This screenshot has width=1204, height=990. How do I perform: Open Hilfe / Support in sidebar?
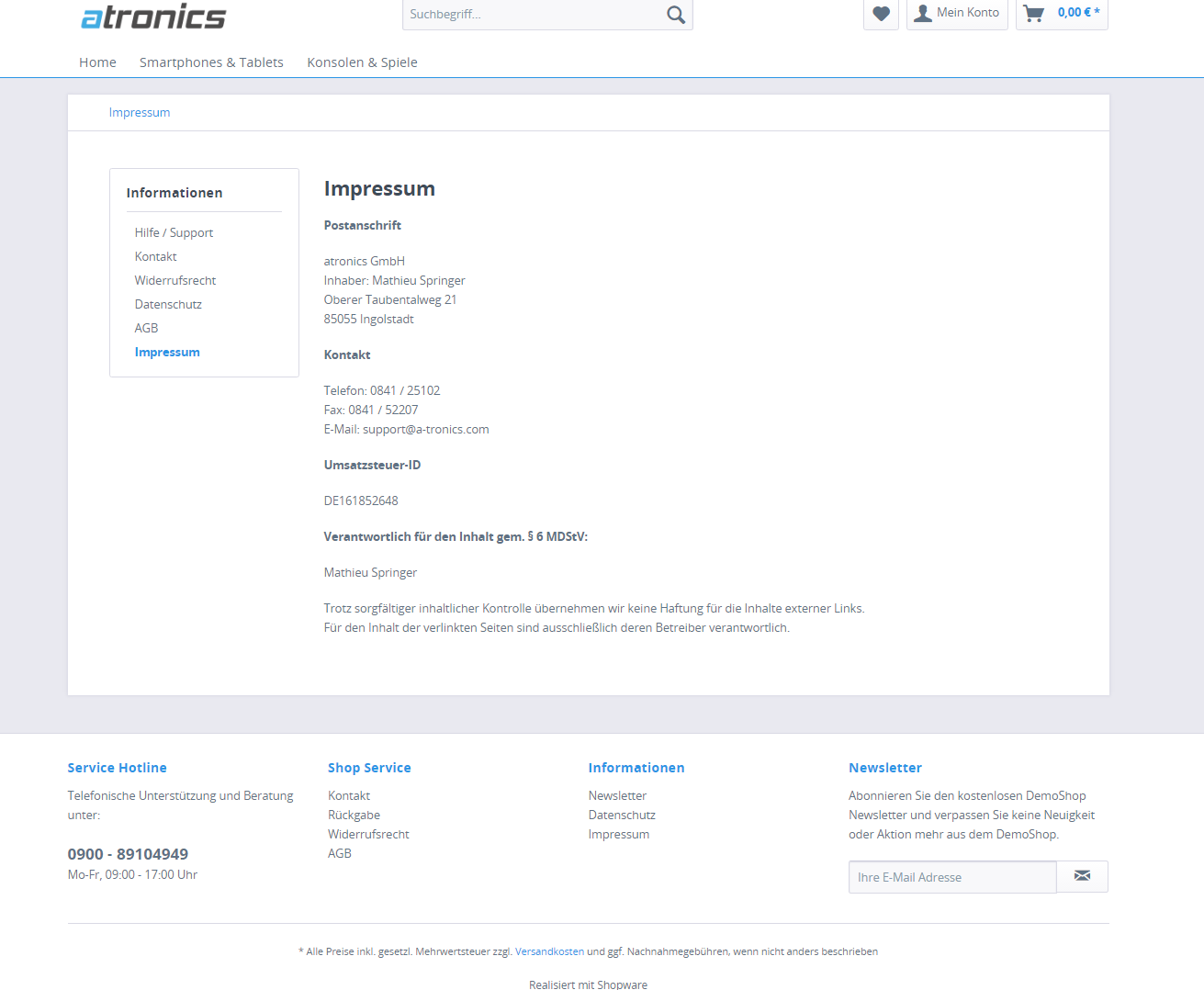[174, 233]
